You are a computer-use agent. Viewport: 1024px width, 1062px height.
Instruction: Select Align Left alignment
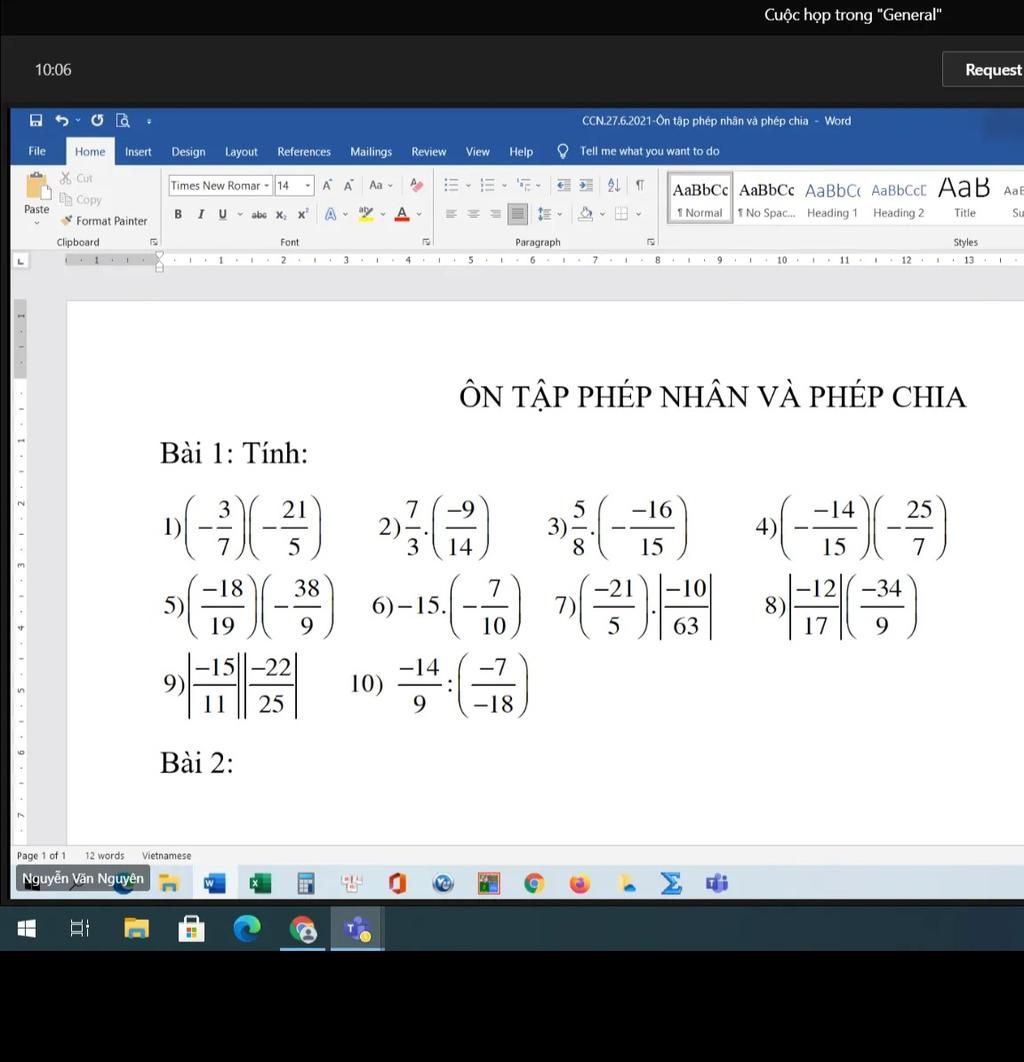pos(451,214)
